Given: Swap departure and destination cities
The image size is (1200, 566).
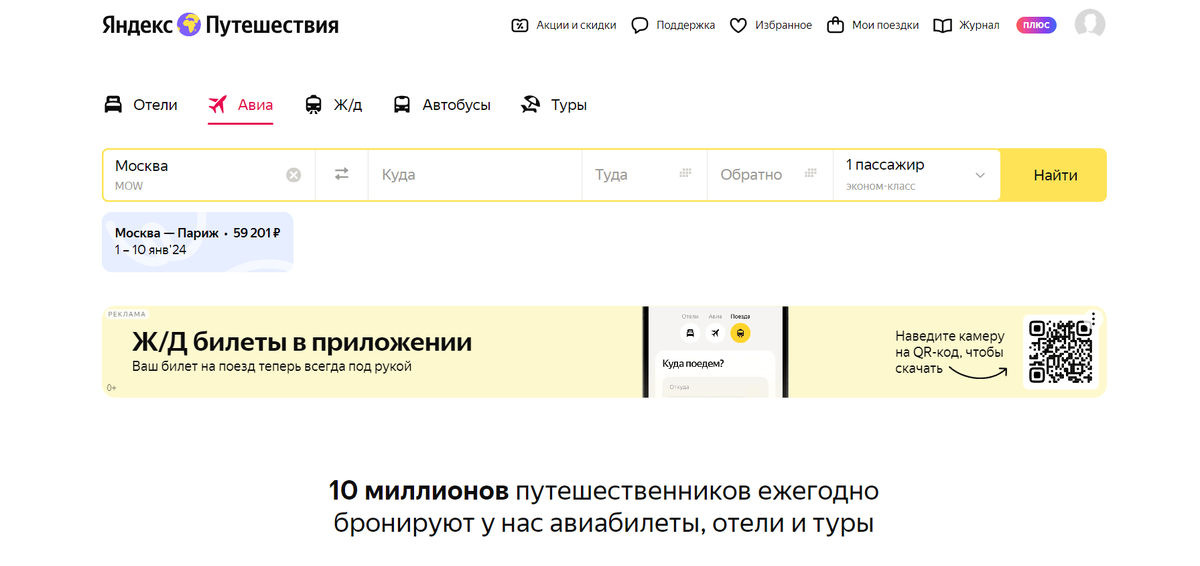Looking at the screenshot, I should pos(342,175).
